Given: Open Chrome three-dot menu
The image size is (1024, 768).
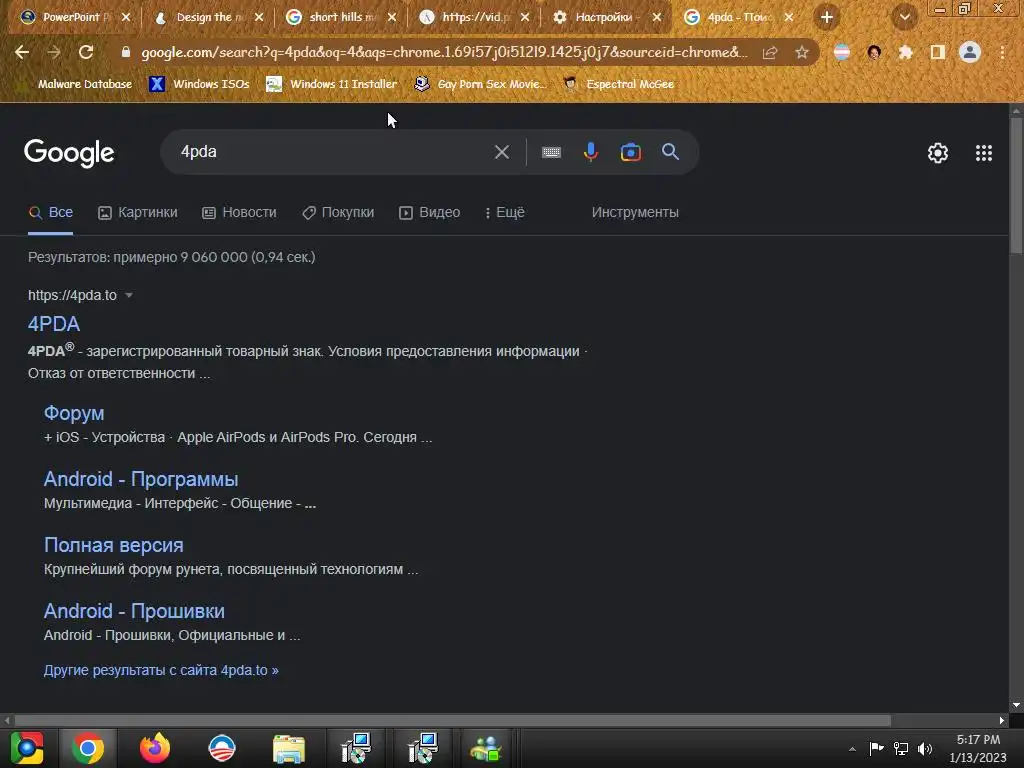Looking at the screenshot, I should click(x=1002, y=52).
